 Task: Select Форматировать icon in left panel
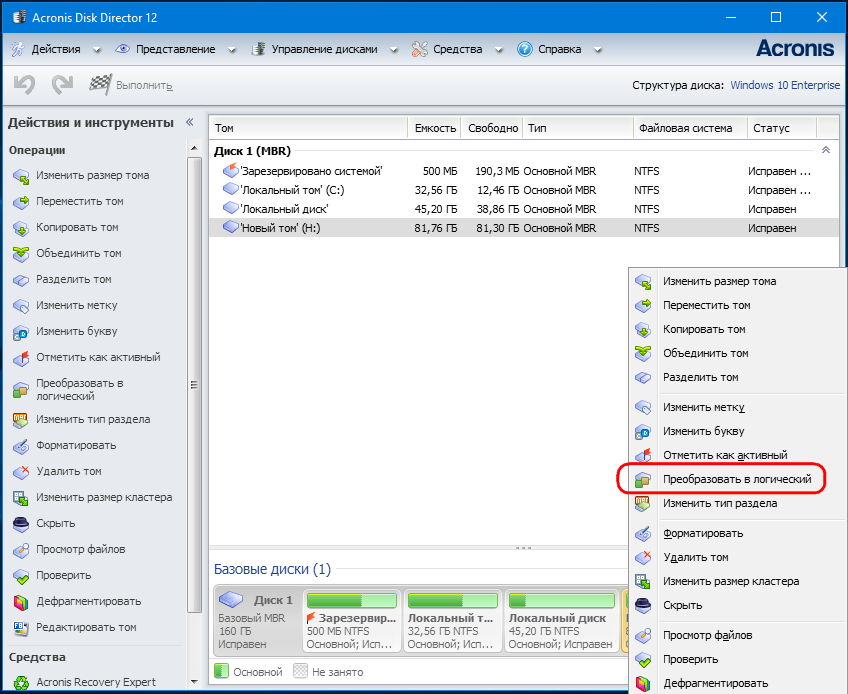(21, 446)
